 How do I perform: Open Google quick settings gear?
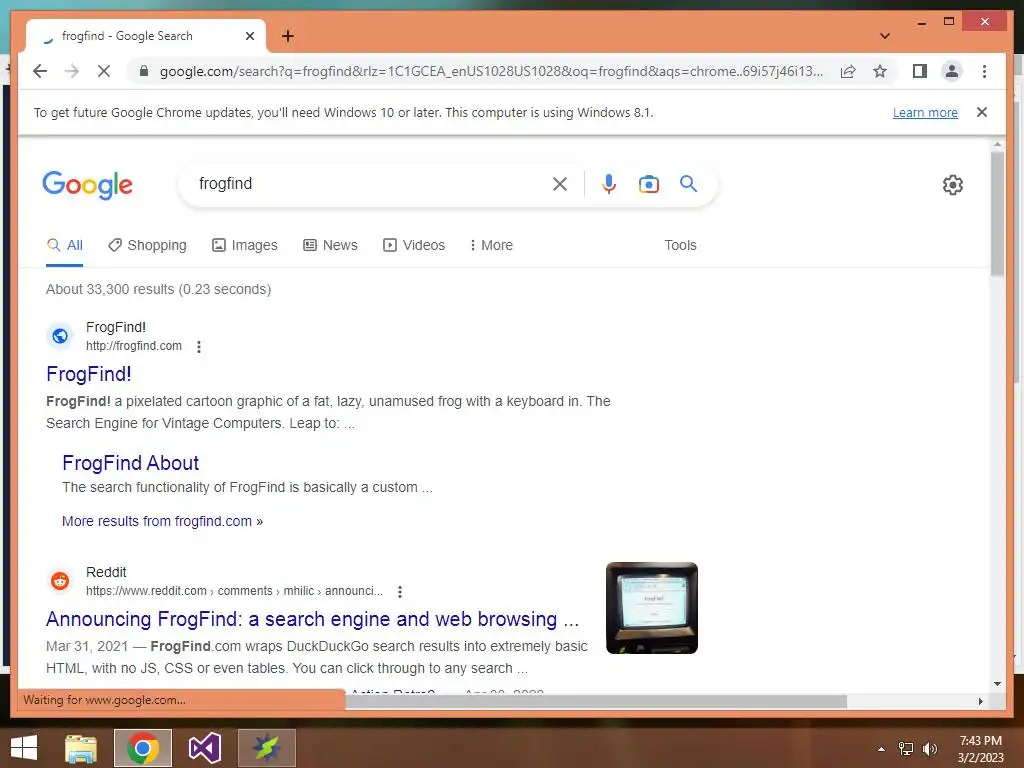[x=953, y=185]
